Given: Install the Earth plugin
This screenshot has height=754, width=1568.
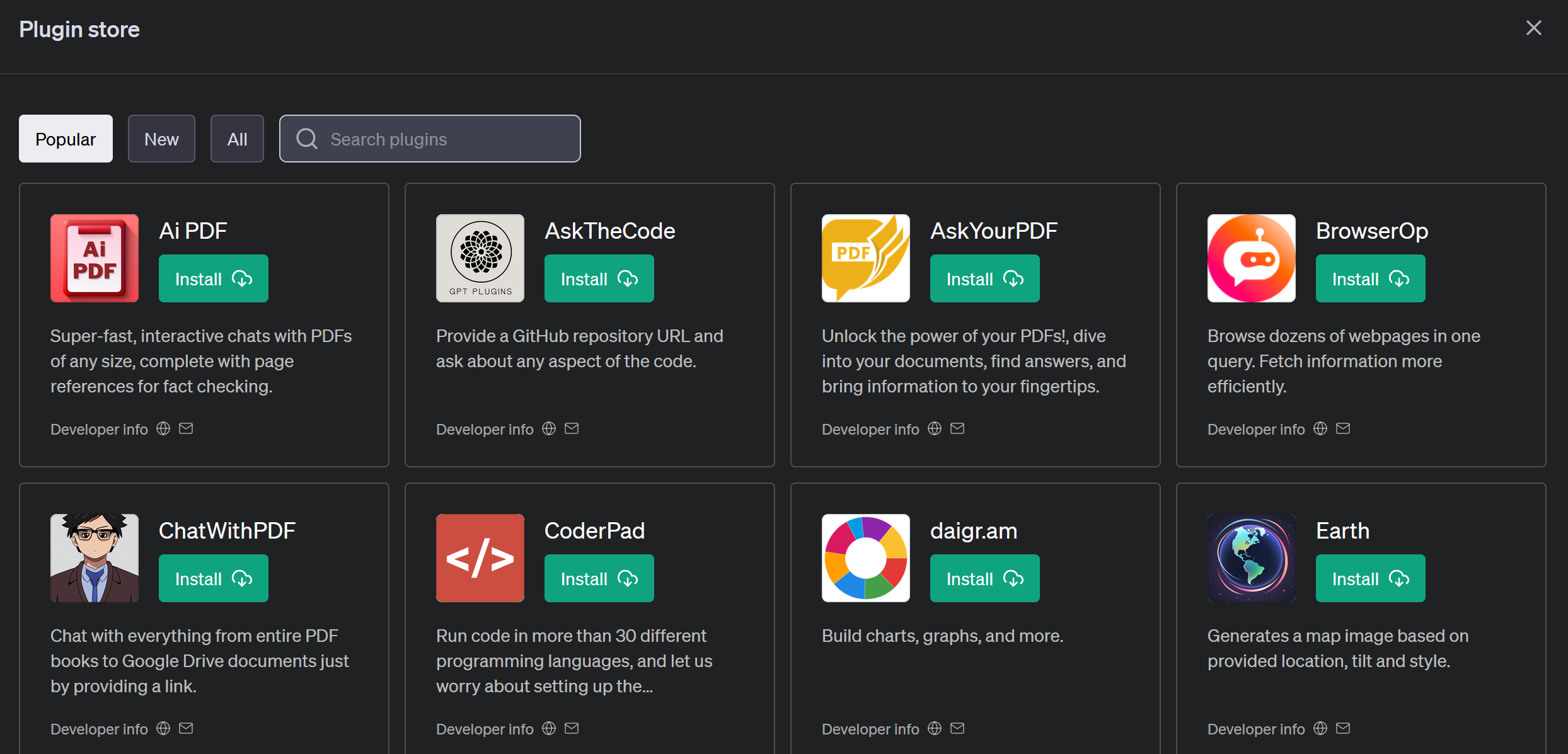Looking at the screenshot, I should pyautogui.click(x=1371, y=578).
